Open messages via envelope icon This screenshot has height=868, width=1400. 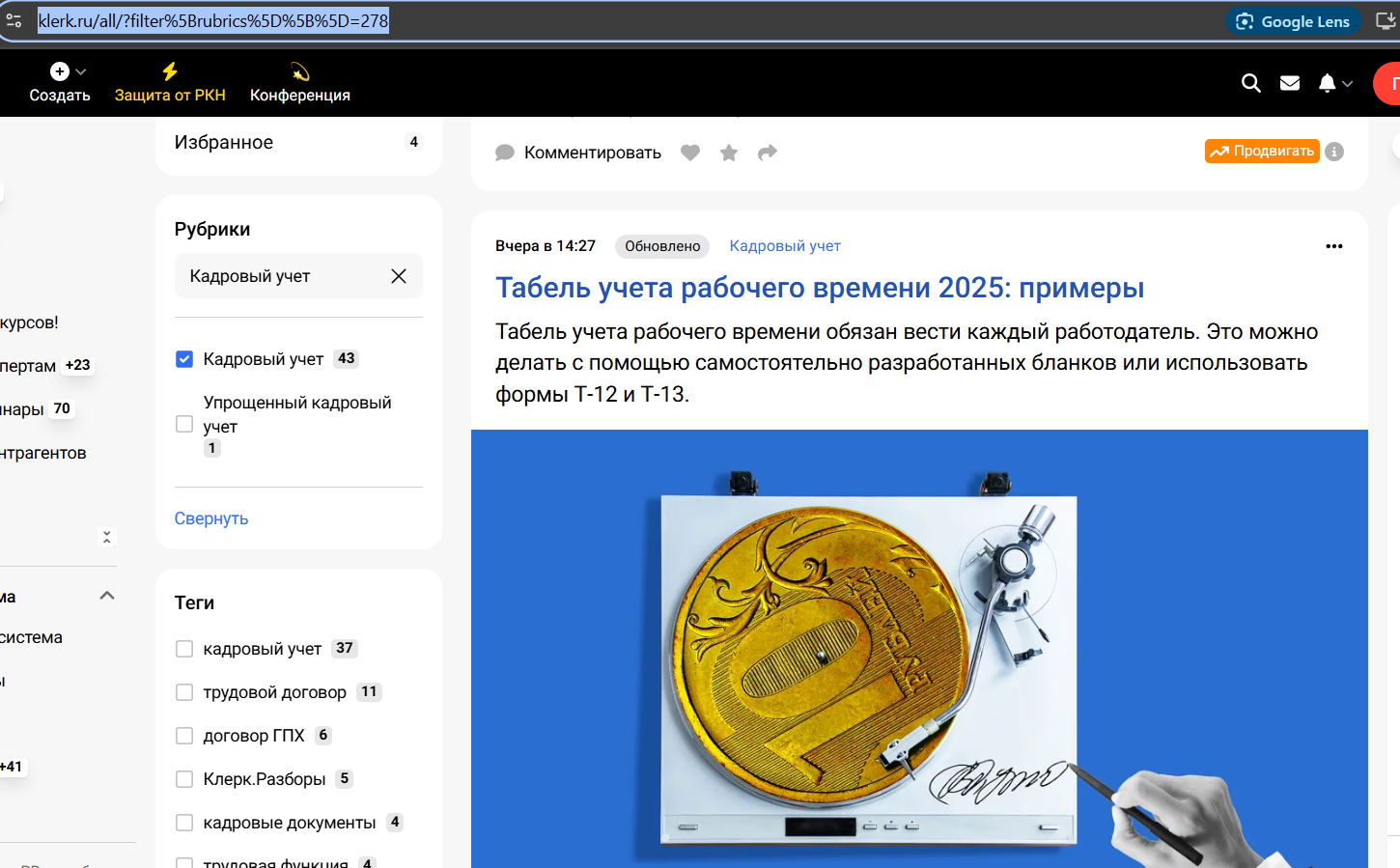(1290, 83)
